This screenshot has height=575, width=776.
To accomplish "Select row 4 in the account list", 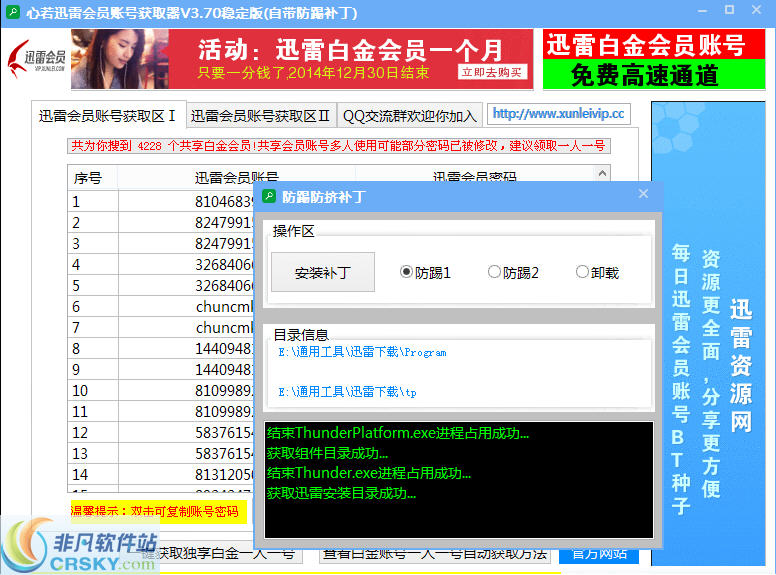I will [x=161, y=265].
